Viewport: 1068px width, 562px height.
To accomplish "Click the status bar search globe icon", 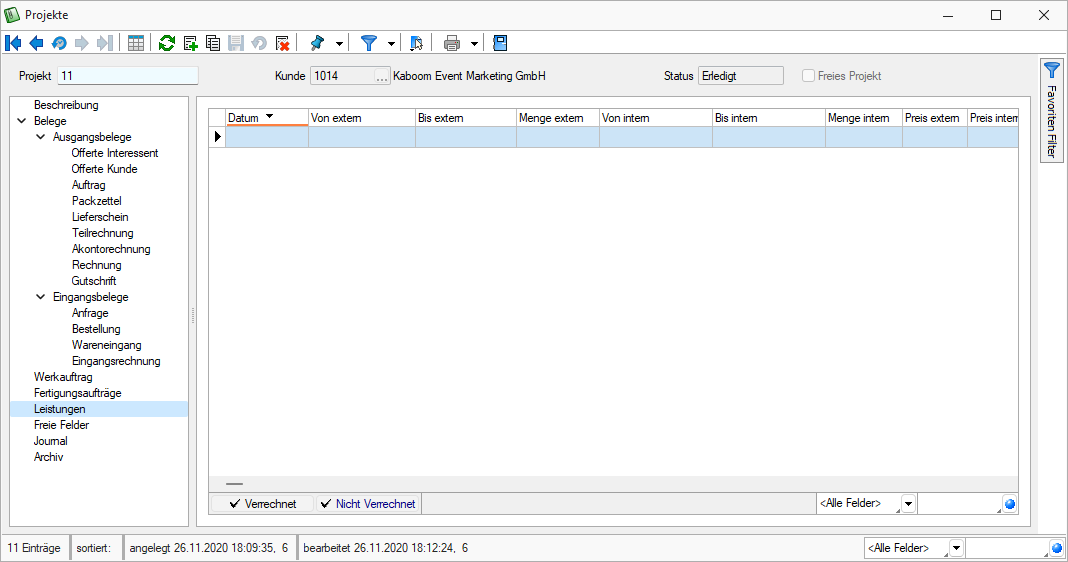I will pyautogui.click(x=1056, y=548).
